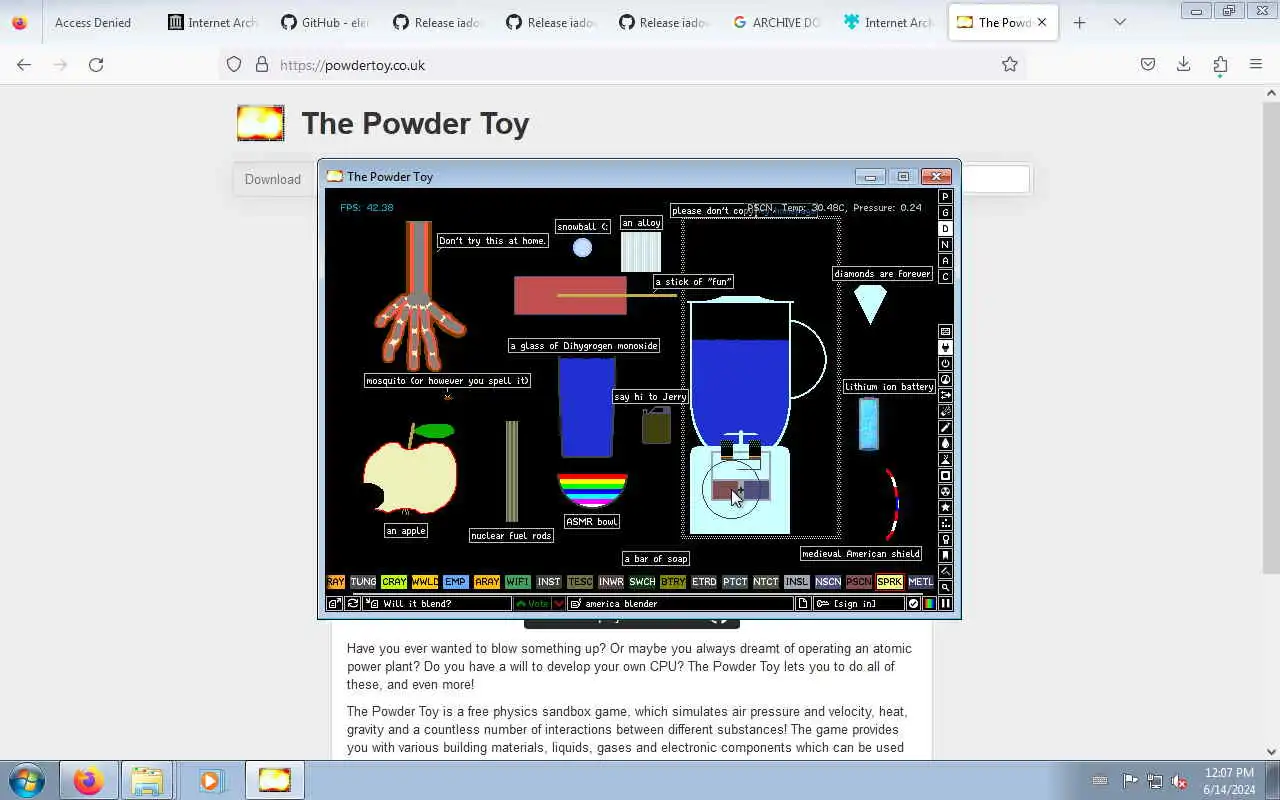Open the Powders category icon
The height and width of the screenshot is (800, 1280).
[945, 459]
